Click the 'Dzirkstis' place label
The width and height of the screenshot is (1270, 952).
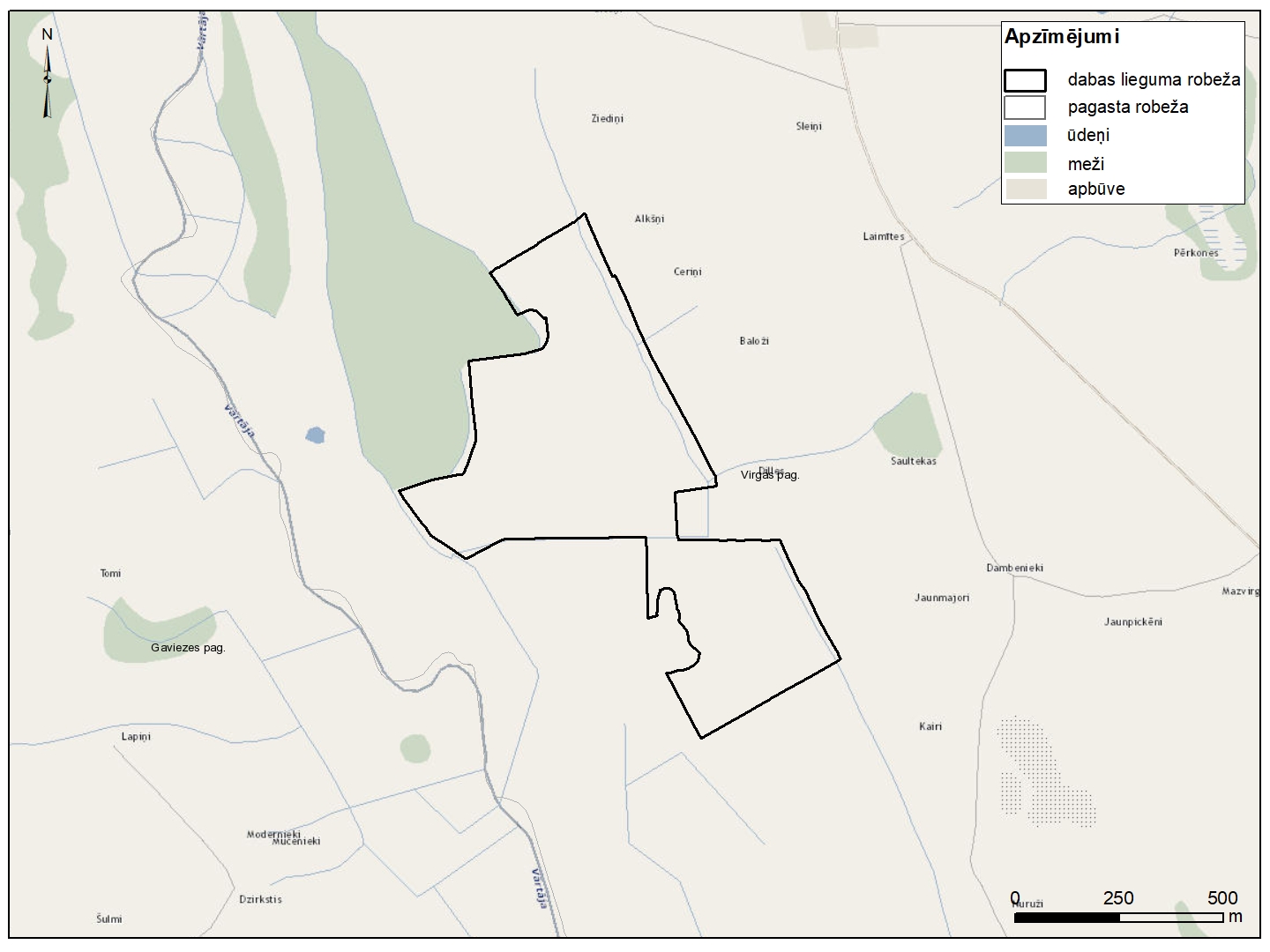point(260,899)
